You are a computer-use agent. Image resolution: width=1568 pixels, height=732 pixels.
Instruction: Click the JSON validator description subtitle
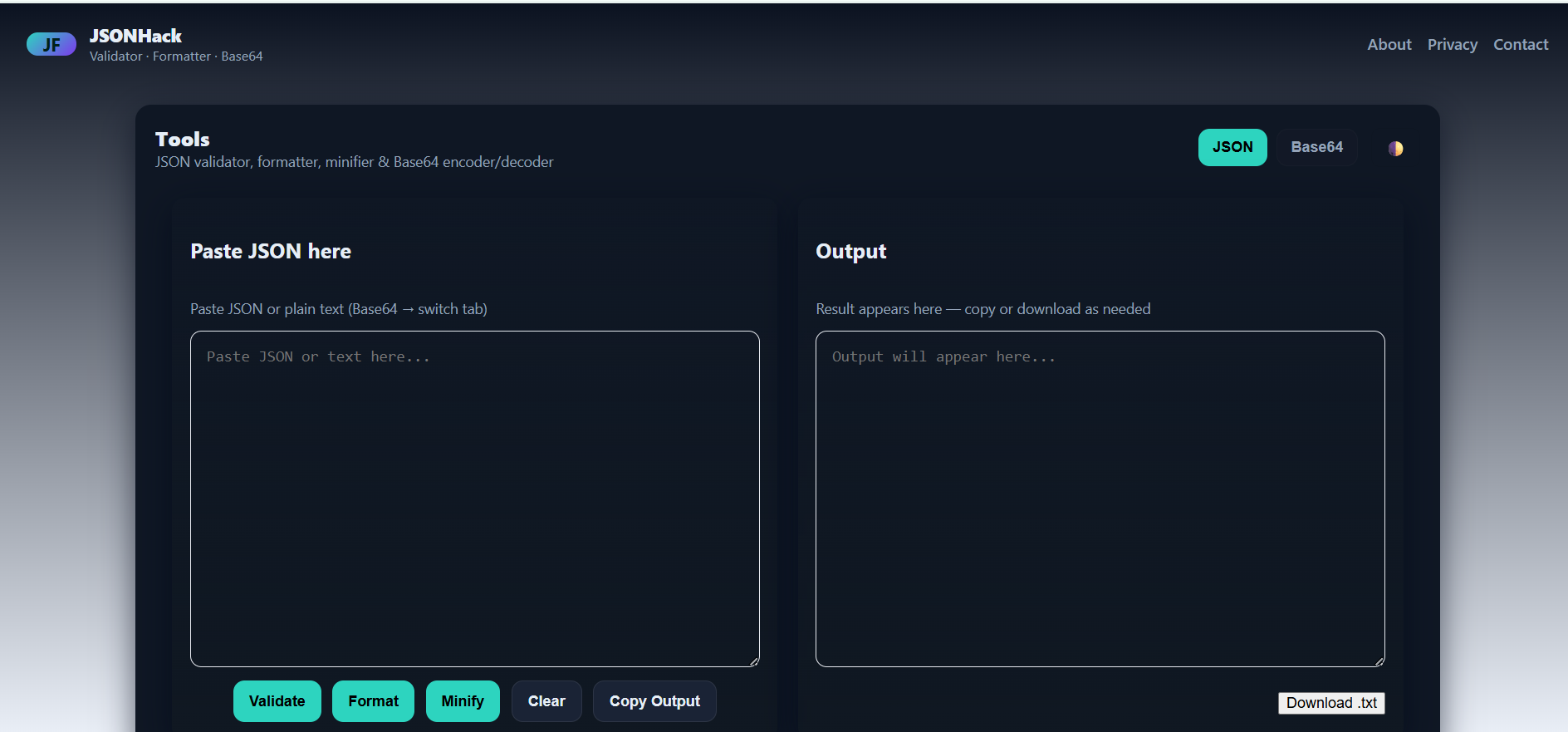coord(355,162)
